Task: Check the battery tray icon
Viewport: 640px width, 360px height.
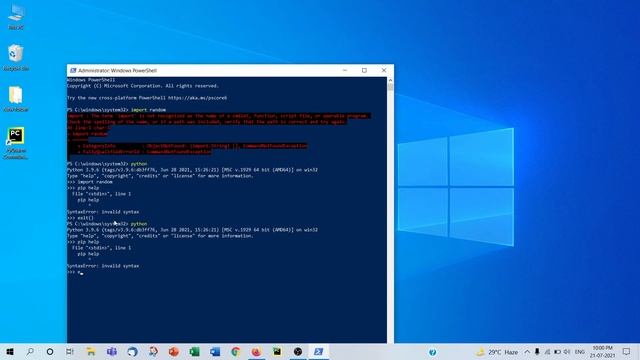Action: [x=557, y=352]
